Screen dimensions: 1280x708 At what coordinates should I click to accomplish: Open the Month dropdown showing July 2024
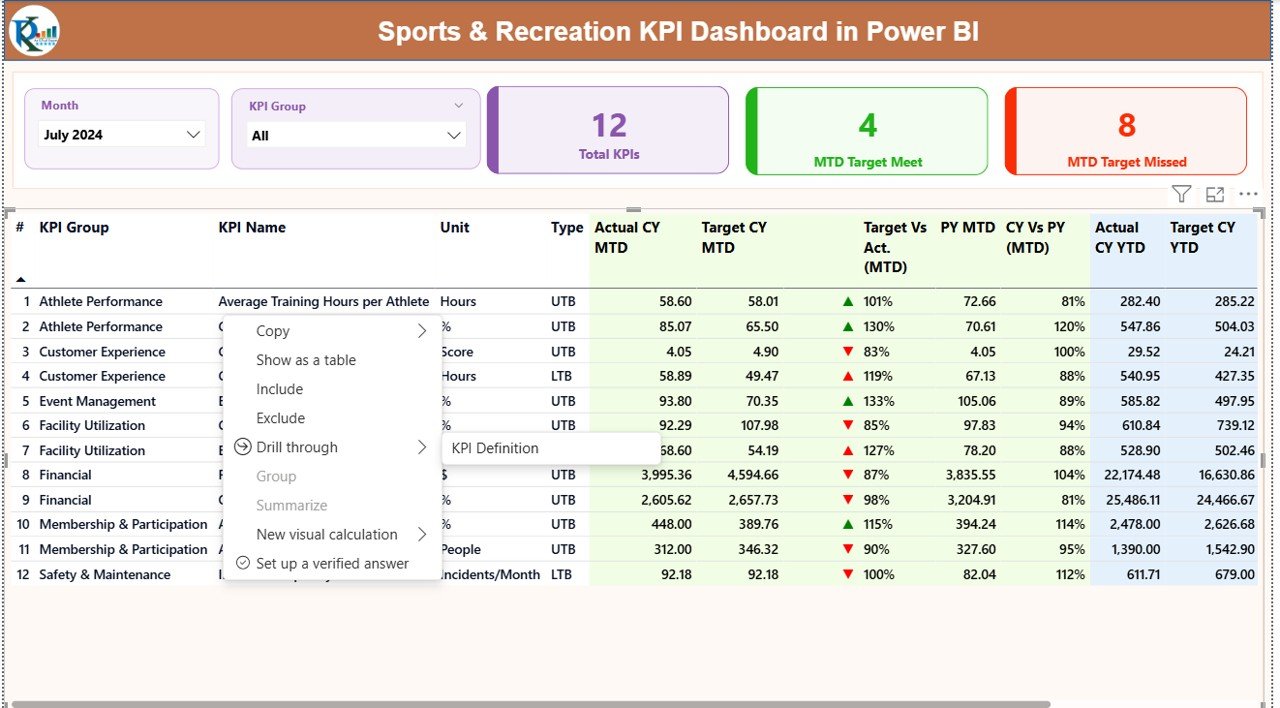coord(120,132)
